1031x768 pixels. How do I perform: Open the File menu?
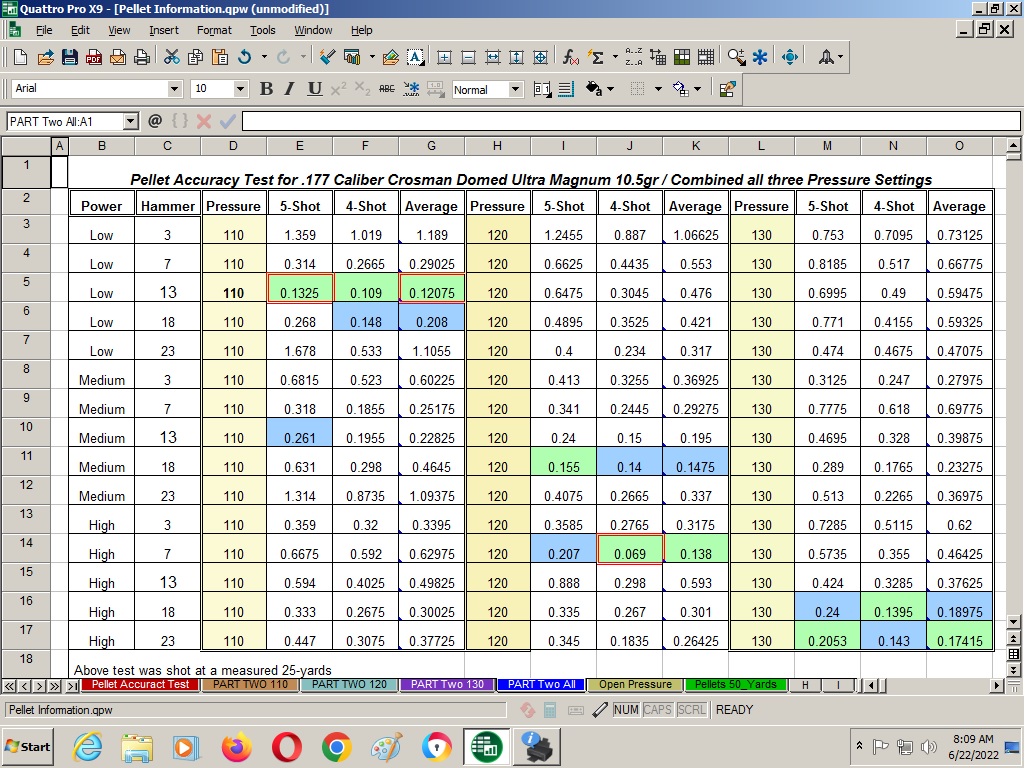point(44,30)
